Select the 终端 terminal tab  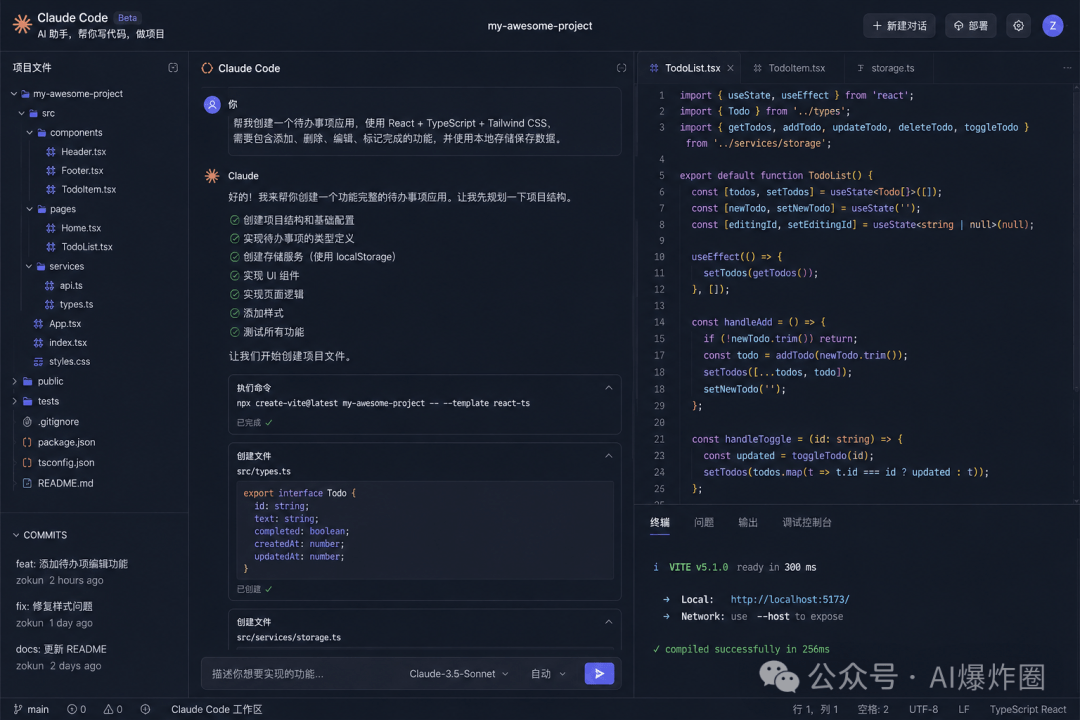click(660, 522)
